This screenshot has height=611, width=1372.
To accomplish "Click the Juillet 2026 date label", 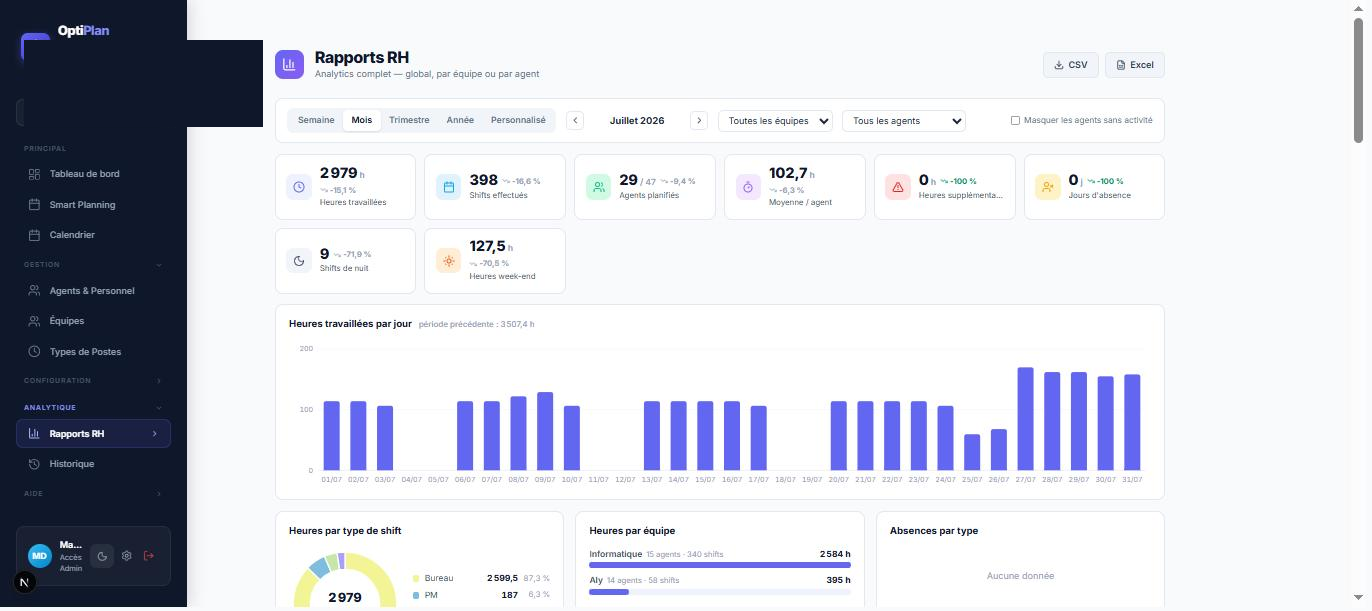I will [x=637, y=121].
